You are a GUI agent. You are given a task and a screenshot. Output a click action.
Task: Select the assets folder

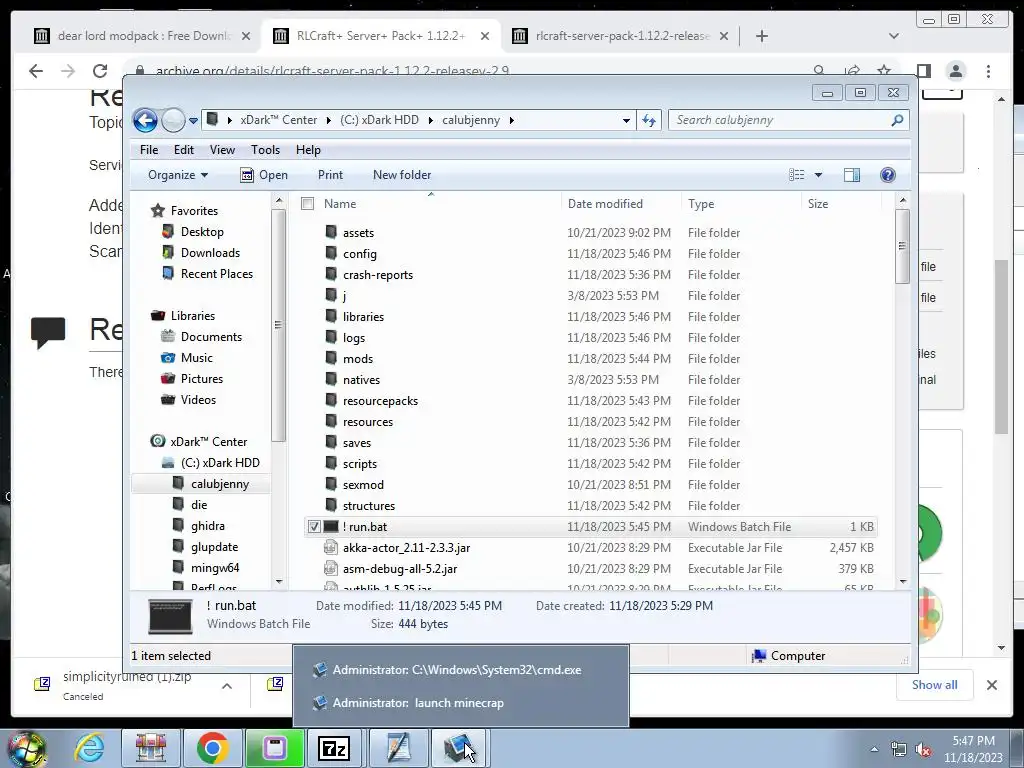pos(358,233)
